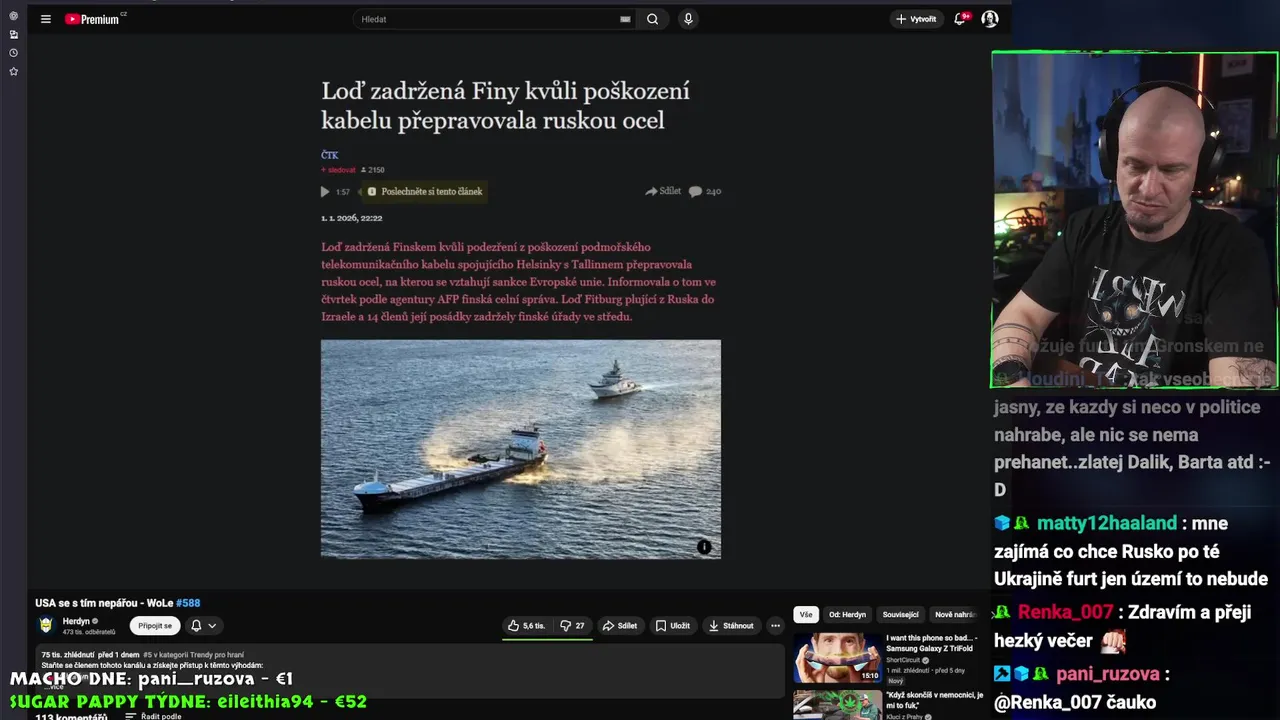
Task: Click the second browser sidebar icon
Action: point(13,34)
